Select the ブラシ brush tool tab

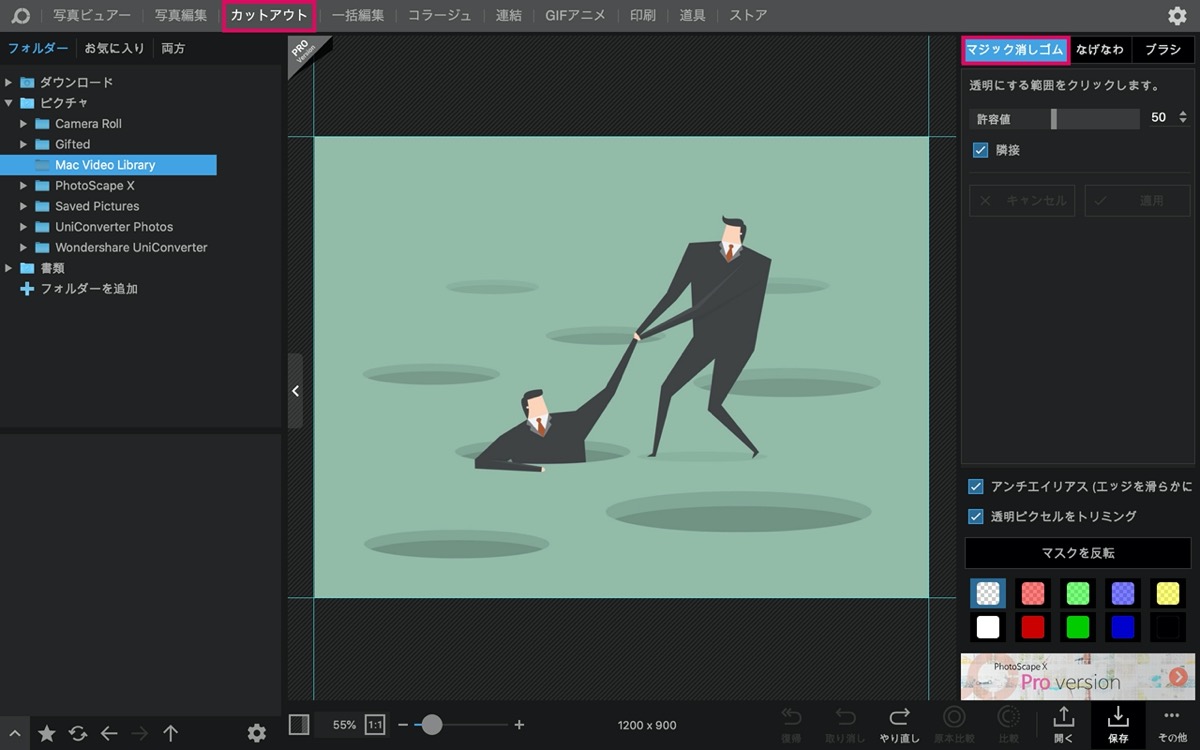[1163, 50]
